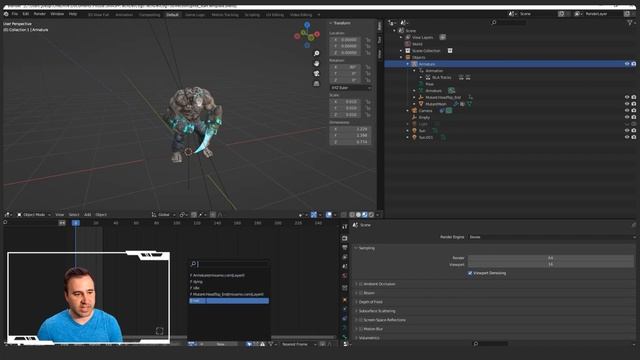Collapse the Armature object in outliner

tap(408, 64)
